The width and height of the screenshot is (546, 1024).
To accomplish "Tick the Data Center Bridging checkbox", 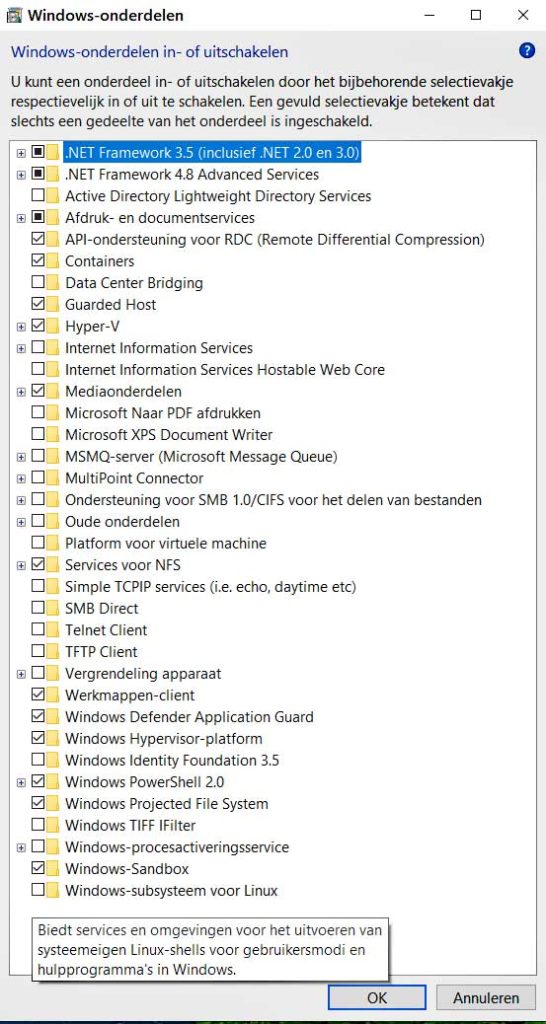I will [x=38, y=283].
